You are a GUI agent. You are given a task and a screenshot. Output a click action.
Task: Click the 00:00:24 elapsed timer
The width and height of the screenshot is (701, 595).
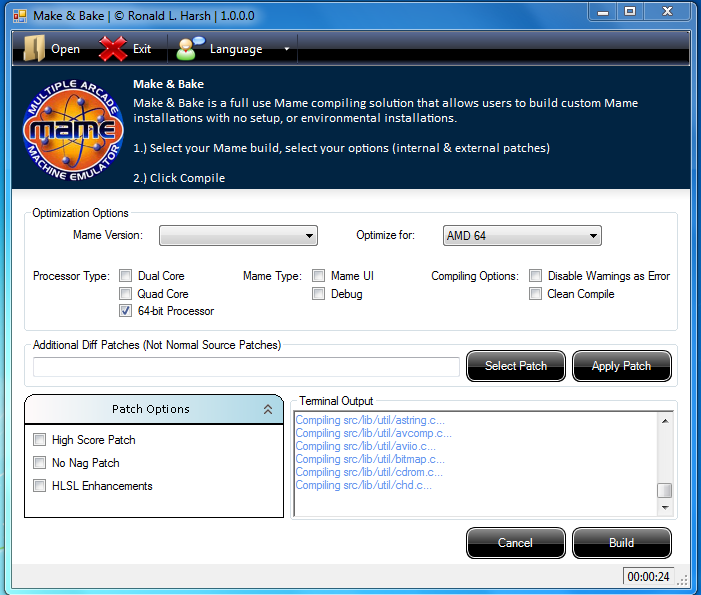click(x=648, y=577)
